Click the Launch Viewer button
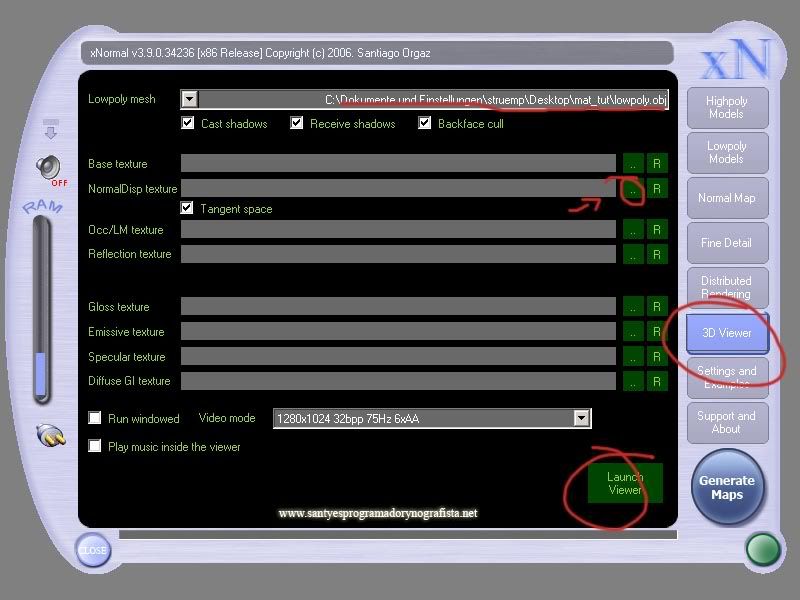Image resolution: width=800 pixels, height=600 pixels. tap(625, 483)
